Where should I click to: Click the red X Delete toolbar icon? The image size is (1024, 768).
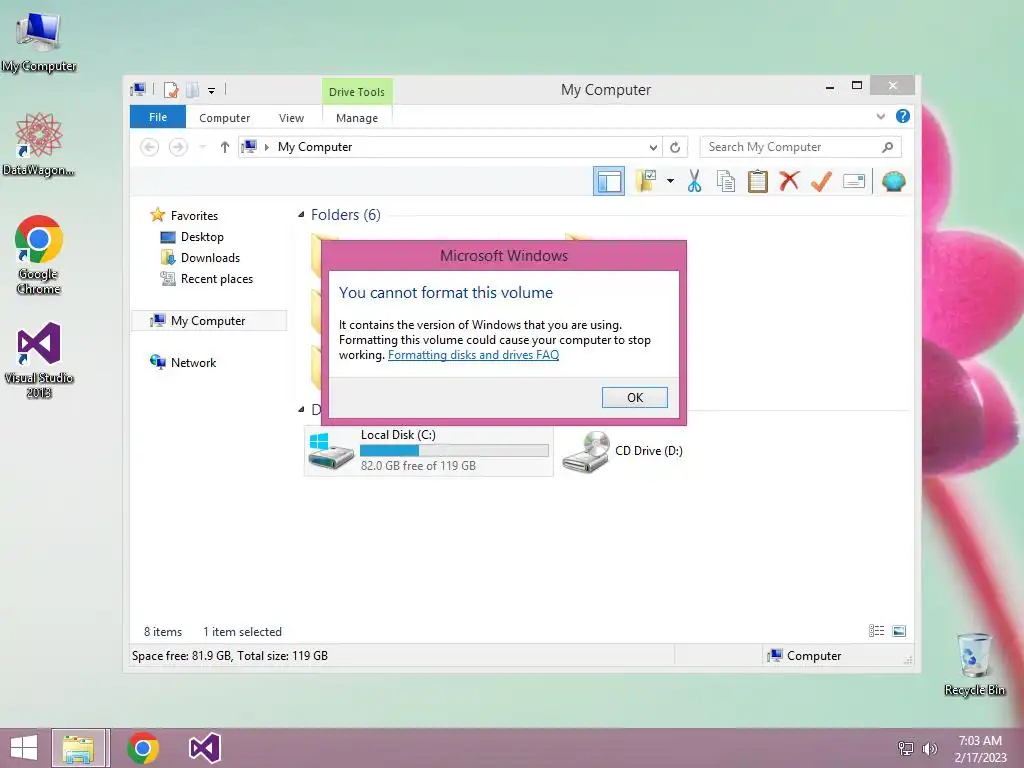[789, 181]
